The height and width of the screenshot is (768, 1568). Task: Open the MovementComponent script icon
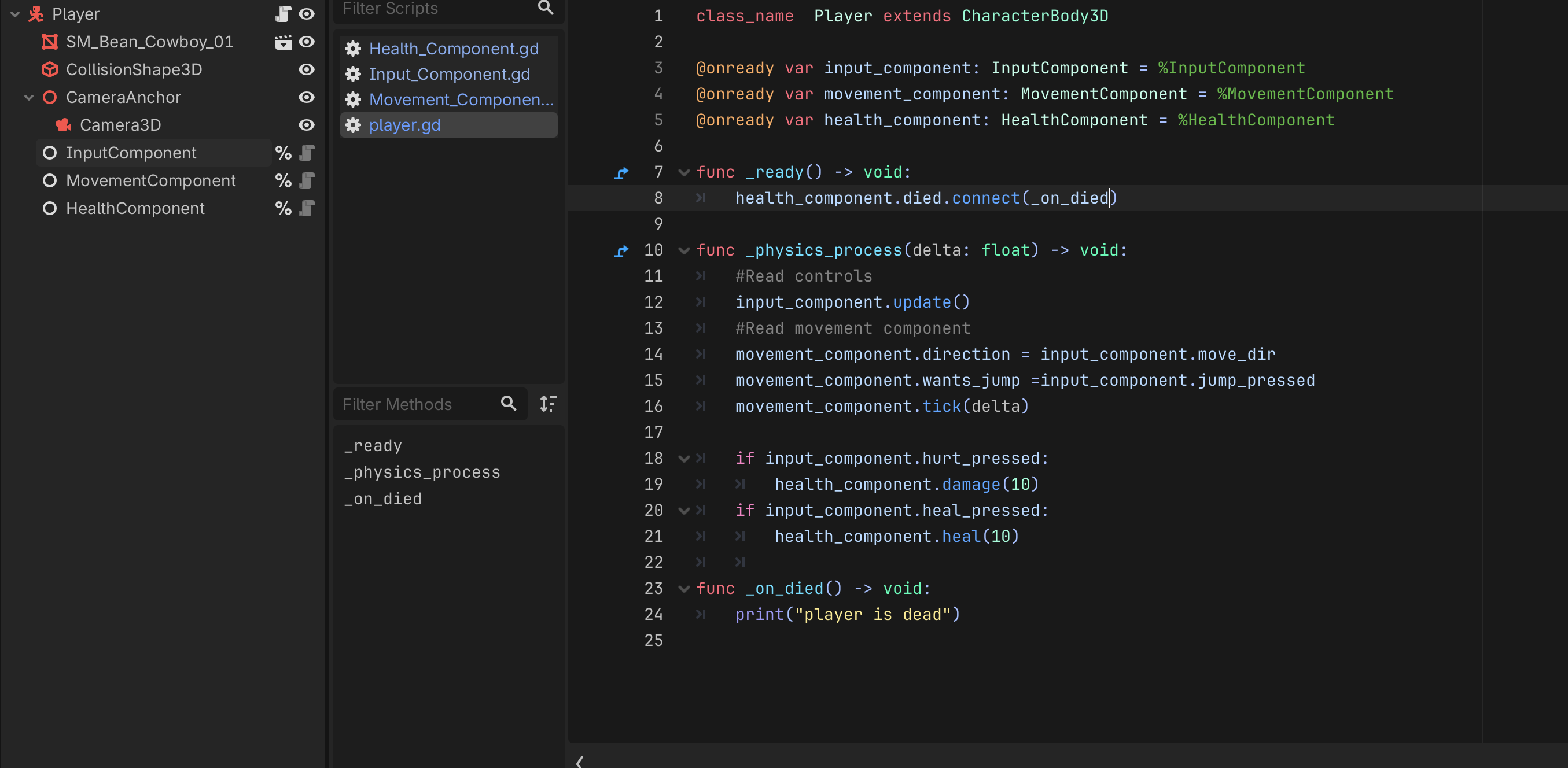click(307, 181)
